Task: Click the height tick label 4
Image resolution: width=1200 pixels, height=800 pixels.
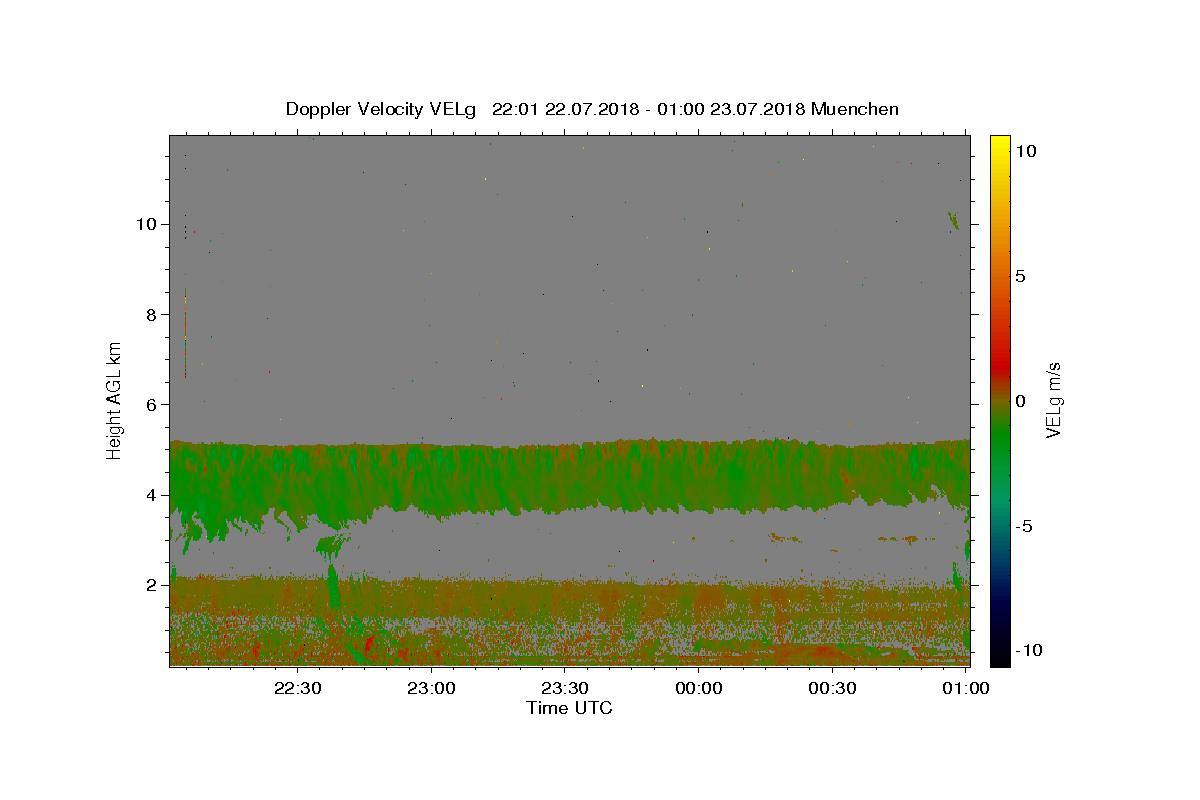Action: [153, 495]
